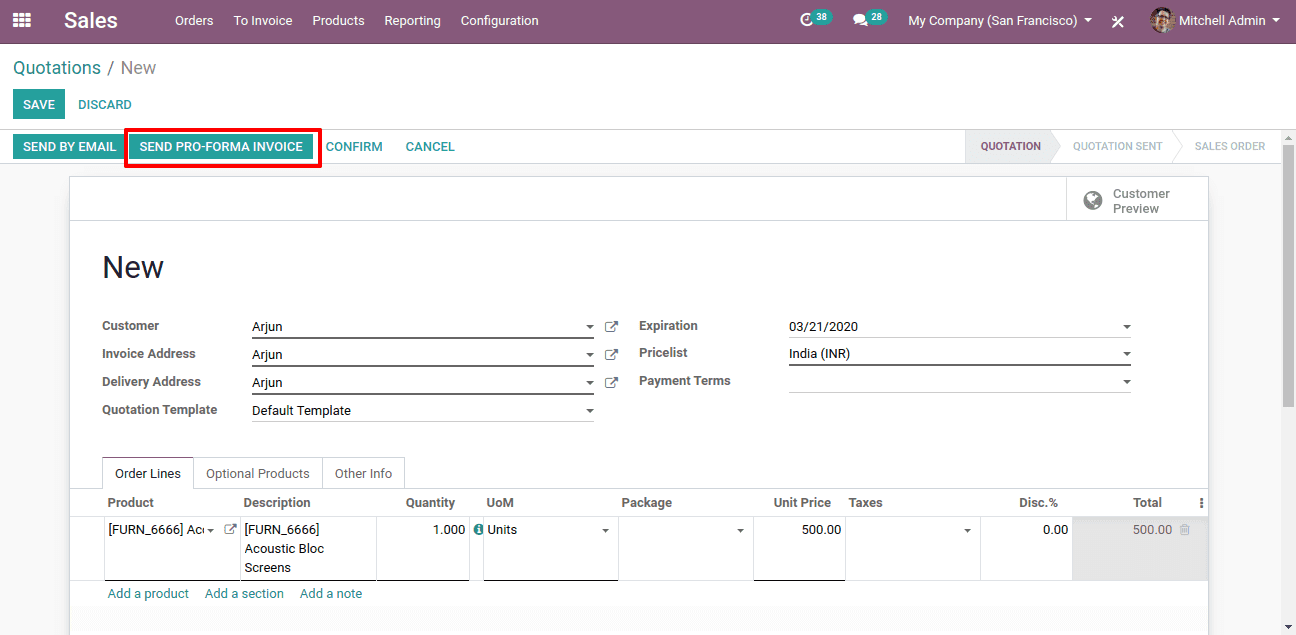Viewport: 1296px width, 635px height.
Task: Open the apps grid menu icon
Action: point(21,20)
